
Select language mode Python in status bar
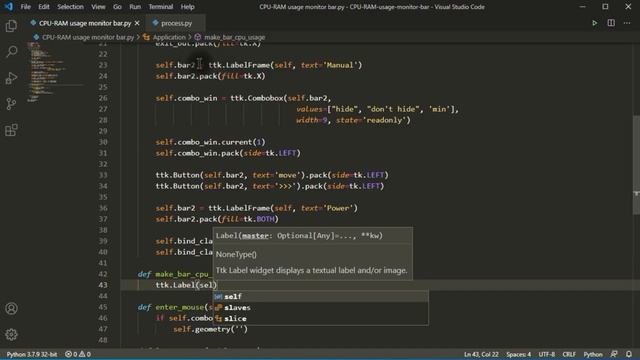pos(593,354)
